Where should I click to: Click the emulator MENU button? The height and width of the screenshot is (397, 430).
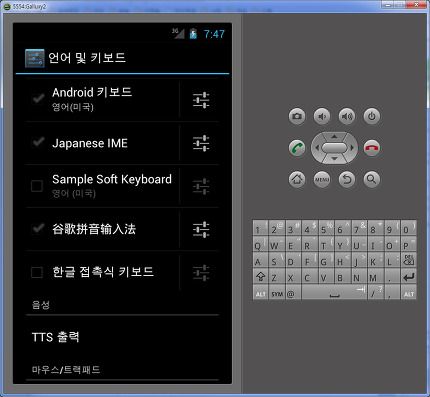[x=322, y=179]
